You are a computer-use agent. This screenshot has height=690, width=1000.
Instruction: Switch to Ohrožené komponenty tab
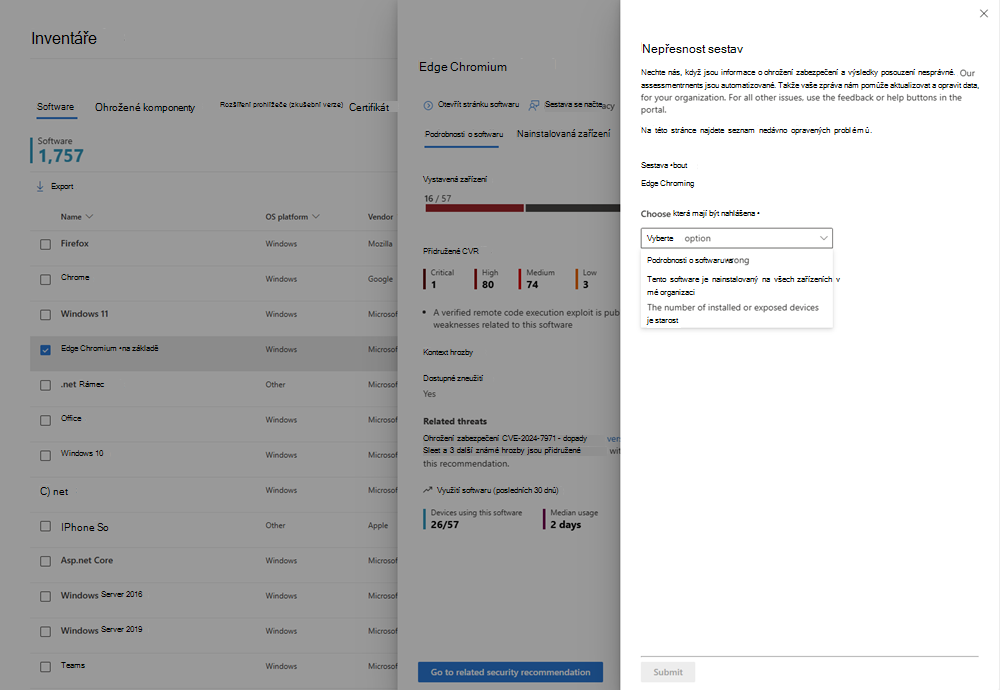pyautogui.click(x=145, y=108)
